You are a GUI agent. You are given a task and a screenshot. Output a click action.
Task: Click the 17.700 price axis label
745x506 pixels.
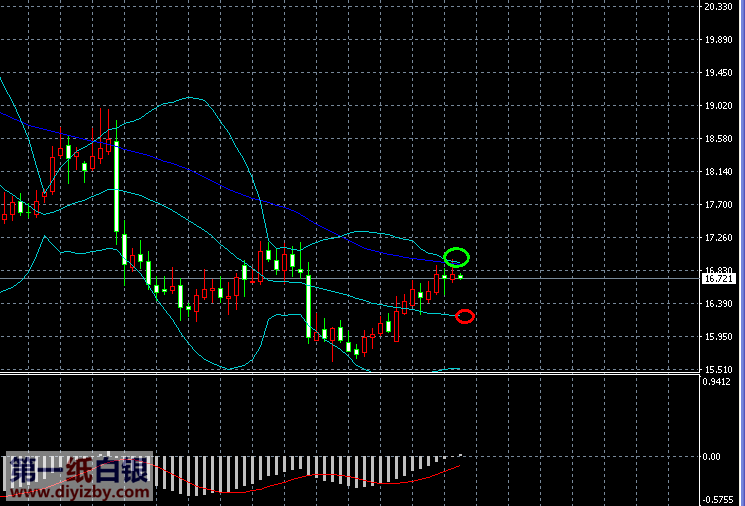pyautogui.click(x=719, y=205)
